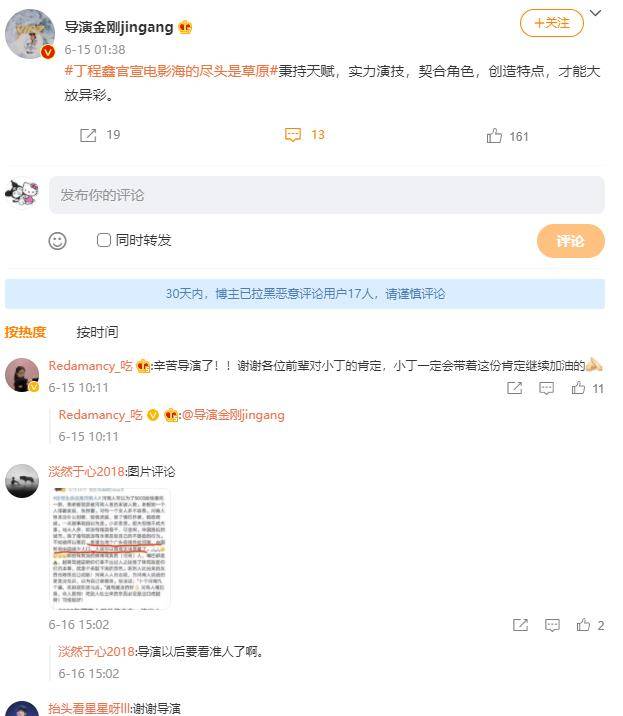This screenshot has width=623, height=716.
Task: Like 淡然于心2018's comment with 2 likes
Action: coord(583,625)
